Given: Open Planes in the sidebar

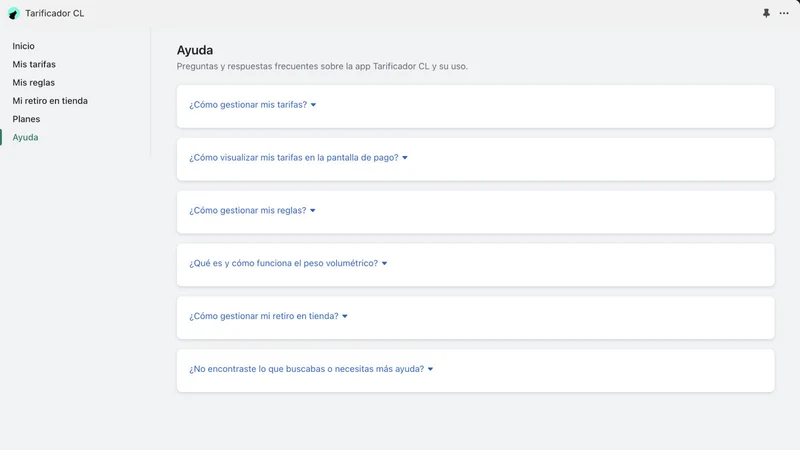Looking at the screenshot, I should [26, 119].
